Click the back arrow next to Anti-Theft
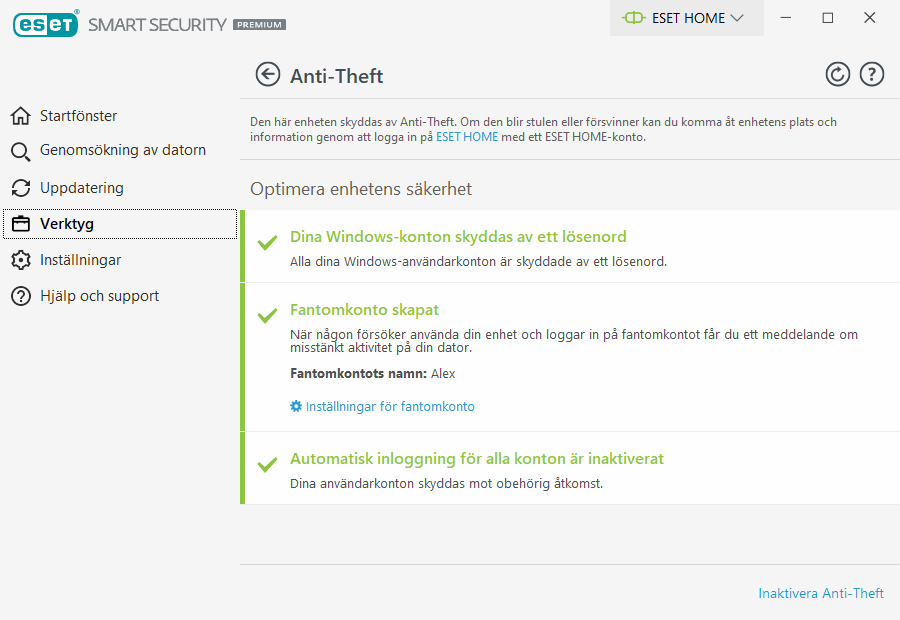This screenshot has height=620, width=900. click(x=267, y=75)
